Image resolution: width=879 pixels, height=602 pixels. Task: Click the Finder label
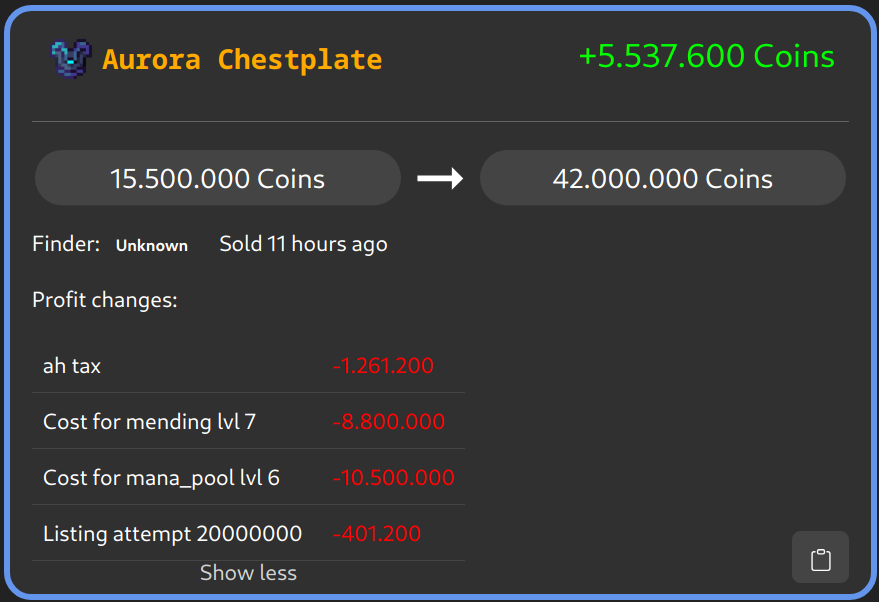[66, 244]
